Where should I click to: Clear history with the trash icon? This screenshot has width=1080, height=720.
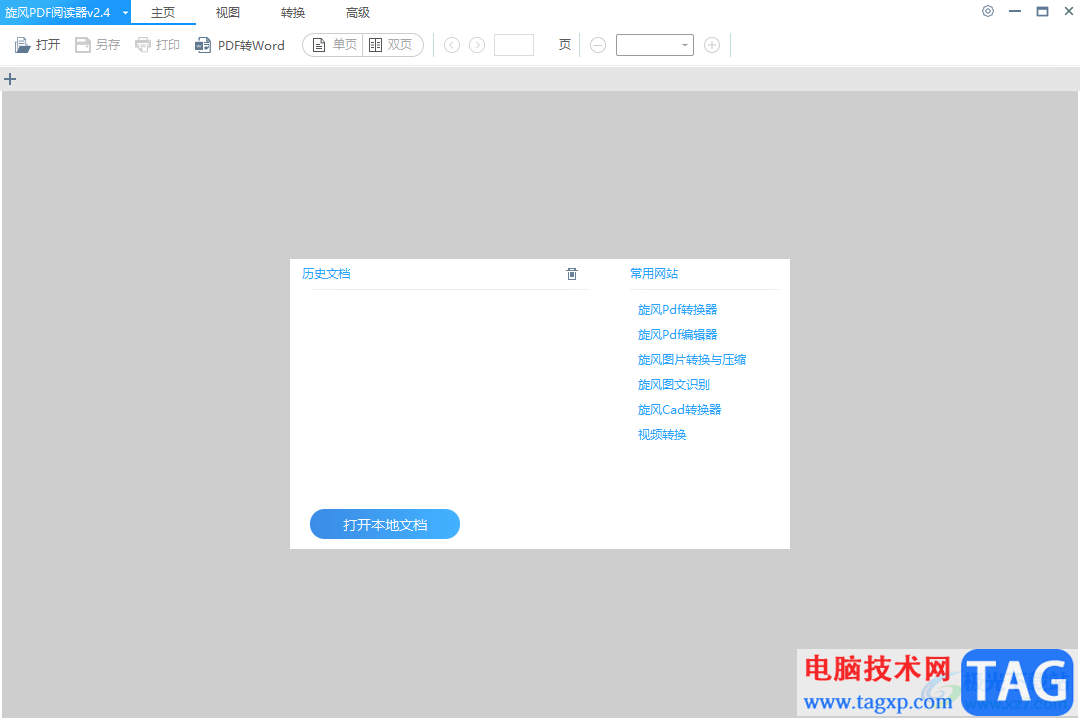pos(572,274)
